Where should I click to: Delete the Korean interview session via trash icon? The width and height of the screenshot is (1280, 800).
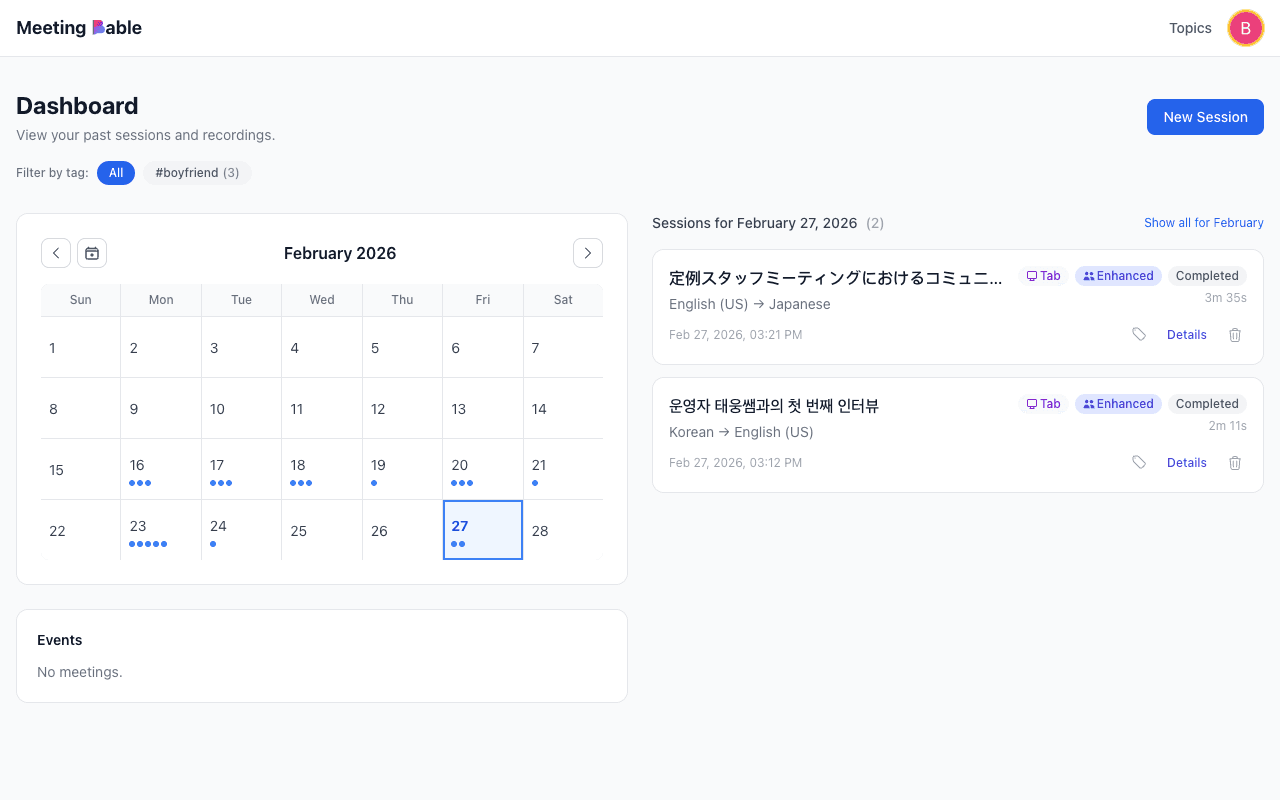click(x=1235, y=462)
